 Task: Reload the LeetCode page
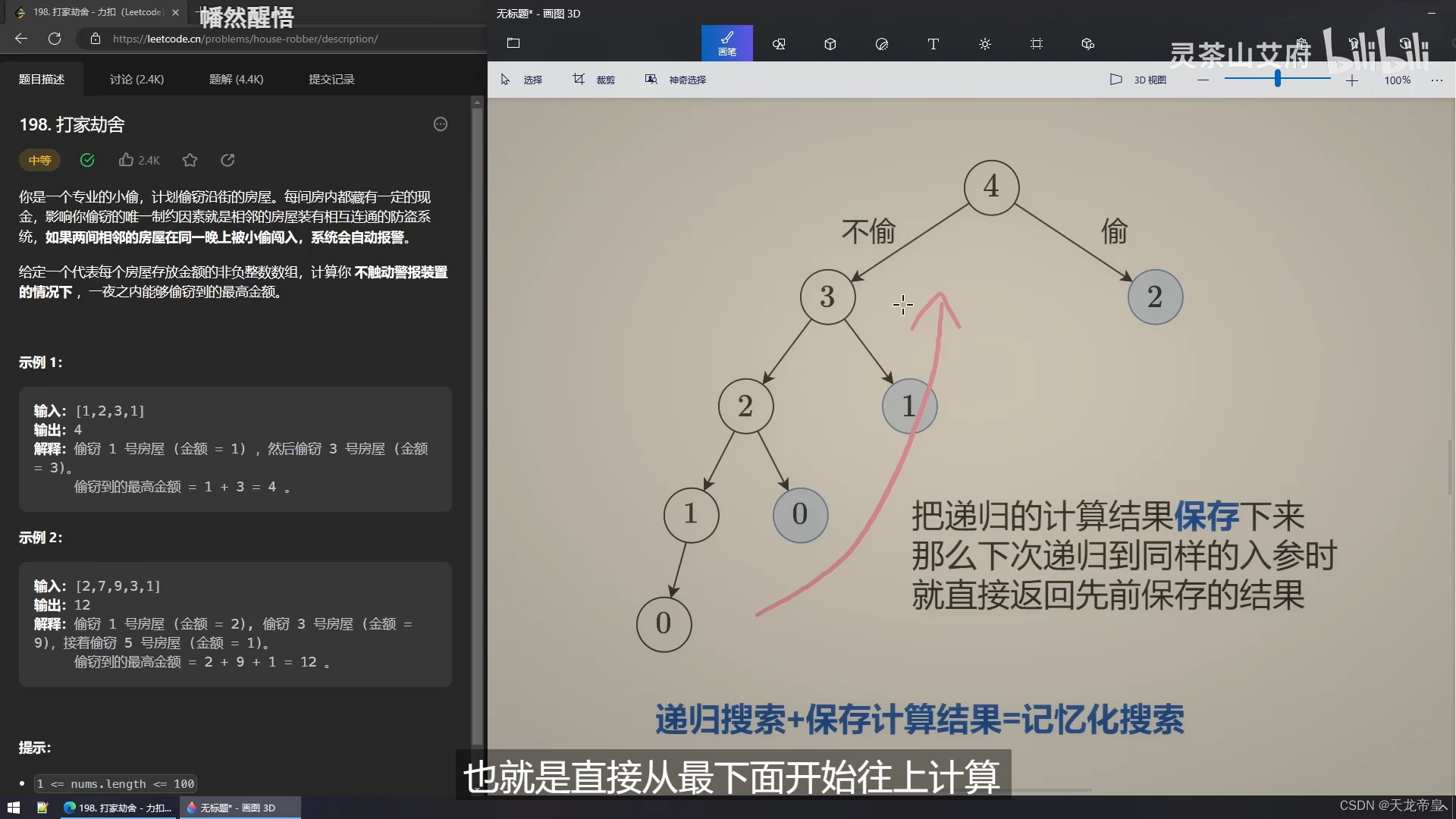tap(55, 39)
